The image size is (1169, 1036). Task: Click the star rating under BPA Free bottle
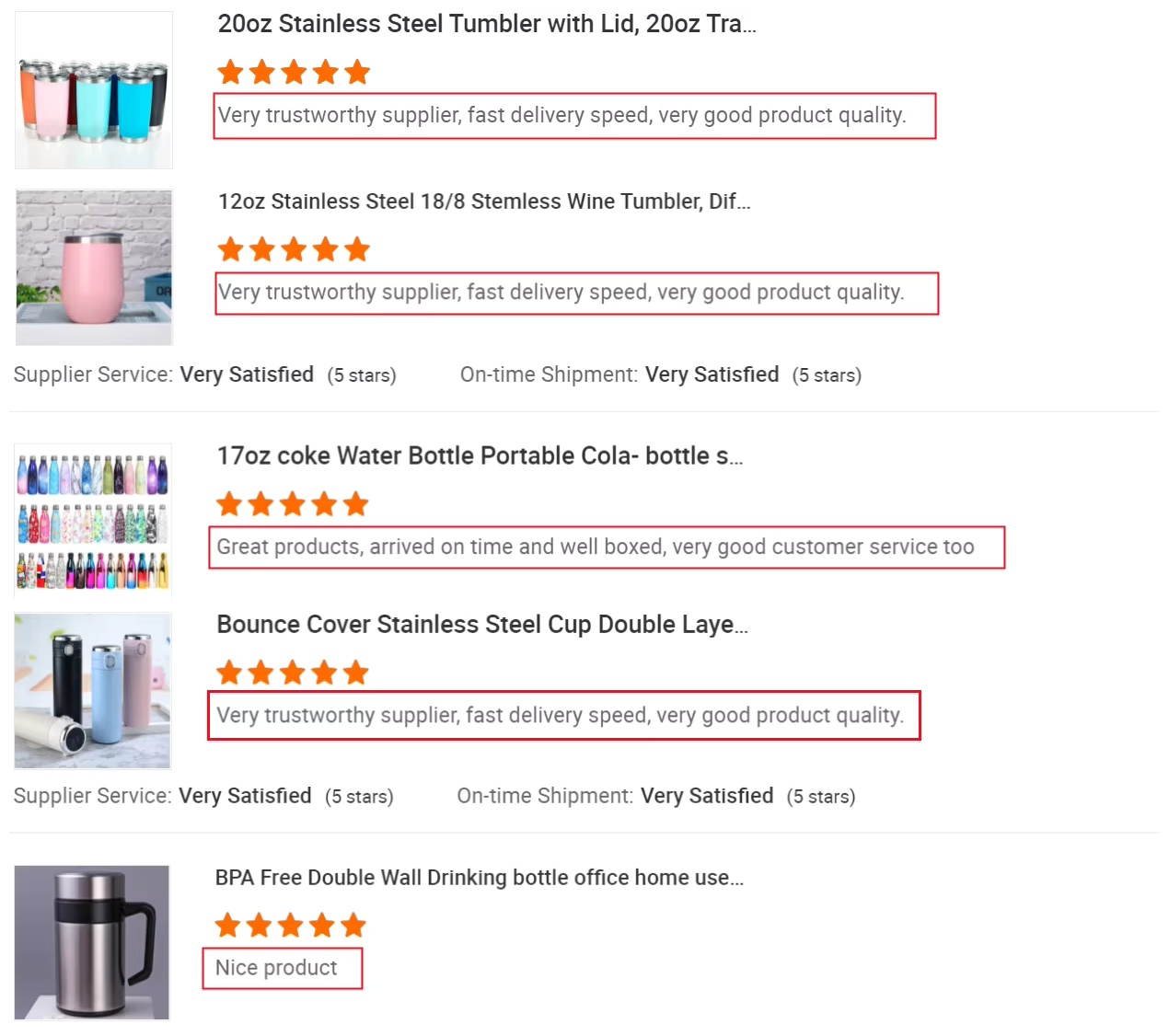click(x=291, y=925)
